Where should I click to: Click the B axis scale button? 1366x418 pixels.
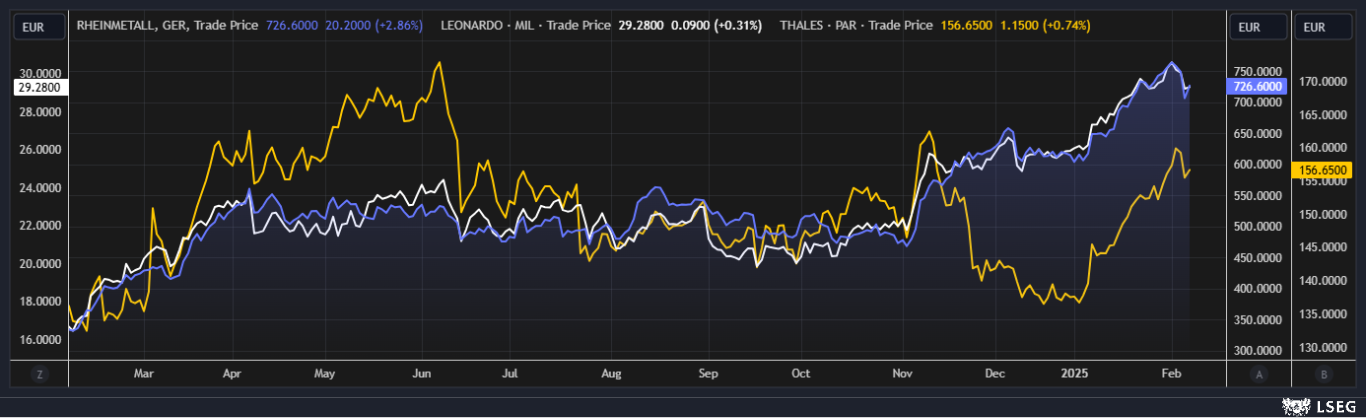(x=1325, y=374)
